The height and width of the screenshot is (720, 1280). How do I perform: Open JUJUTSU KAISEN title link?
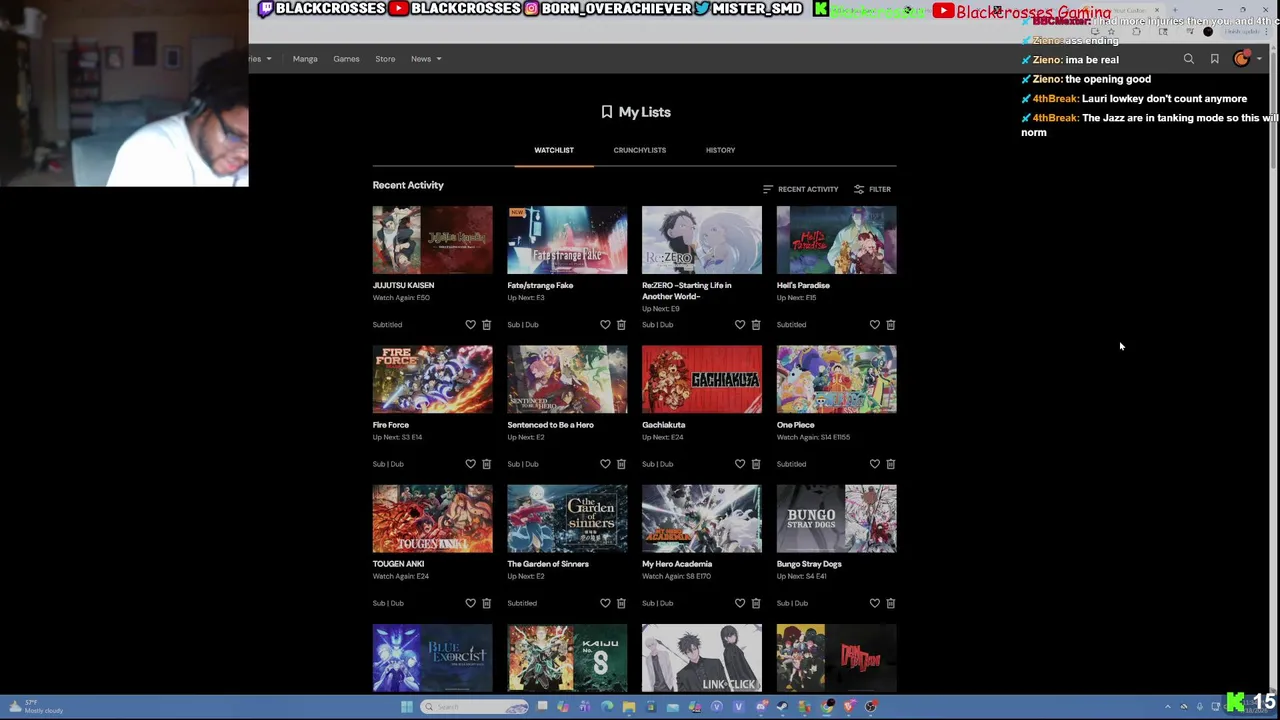tap(404, 285)
